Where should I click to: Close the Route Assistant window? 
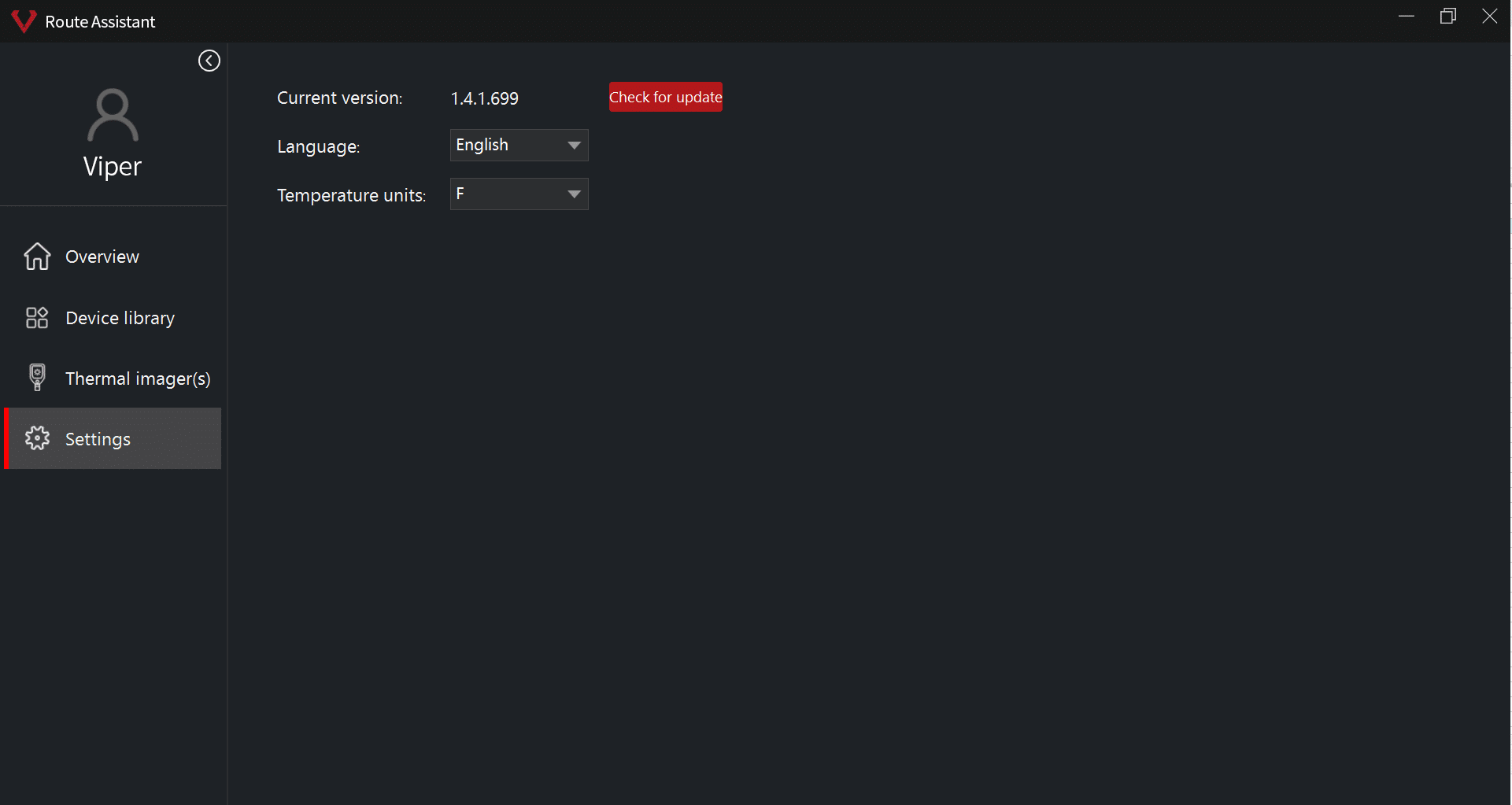coord(1490,17)
